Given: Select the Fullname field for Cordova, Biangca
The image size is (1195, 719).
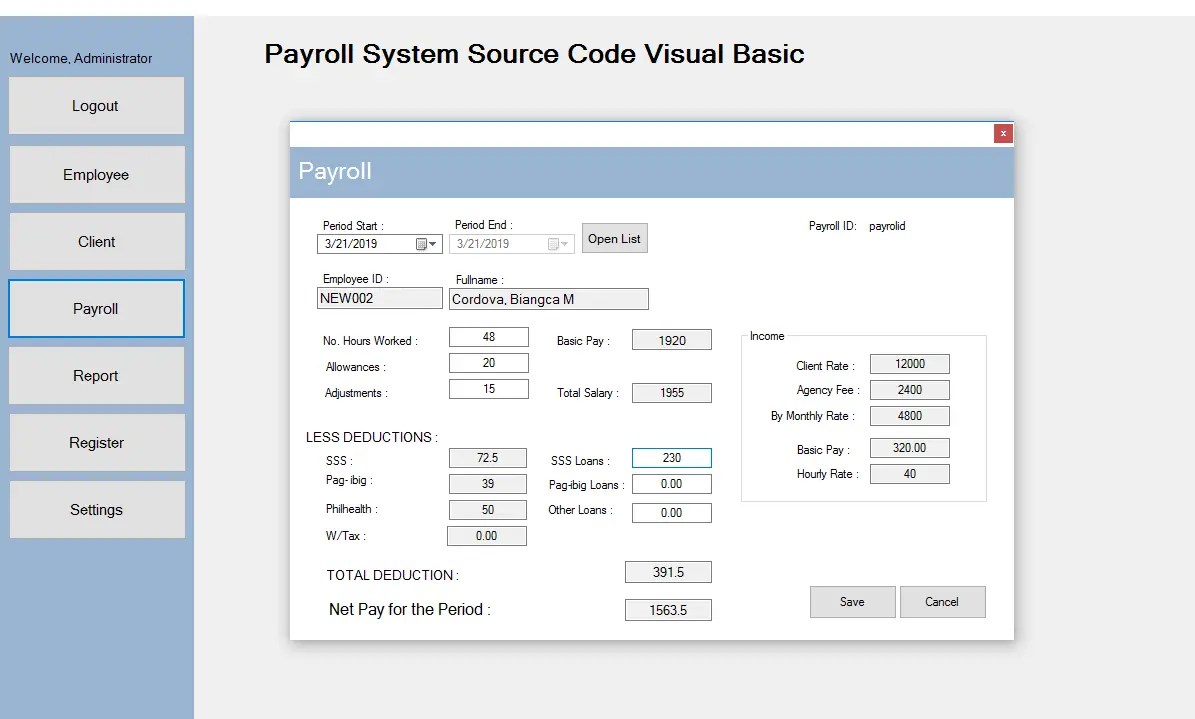Looking at the screenshot, I should (x=548, y=298).
